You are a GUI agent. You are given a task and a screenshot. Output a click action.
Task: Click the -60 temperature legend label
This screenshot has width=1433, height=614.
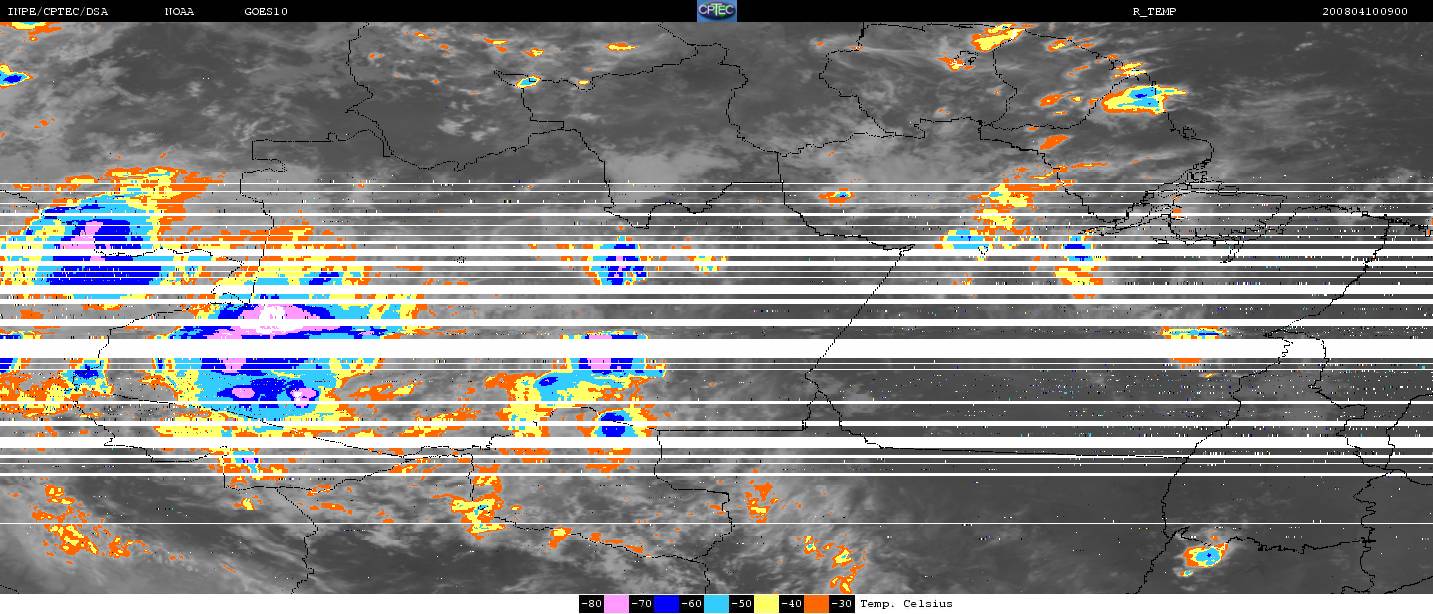(691, 604)
